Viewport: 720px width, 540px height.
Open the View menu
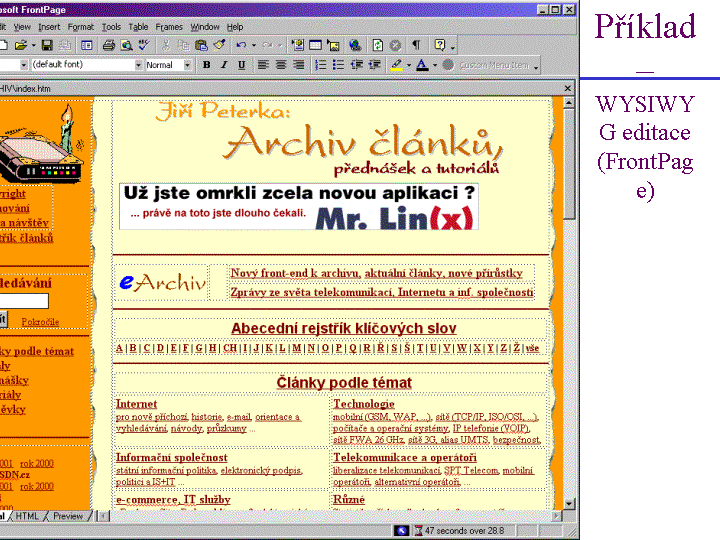[22, 27]
